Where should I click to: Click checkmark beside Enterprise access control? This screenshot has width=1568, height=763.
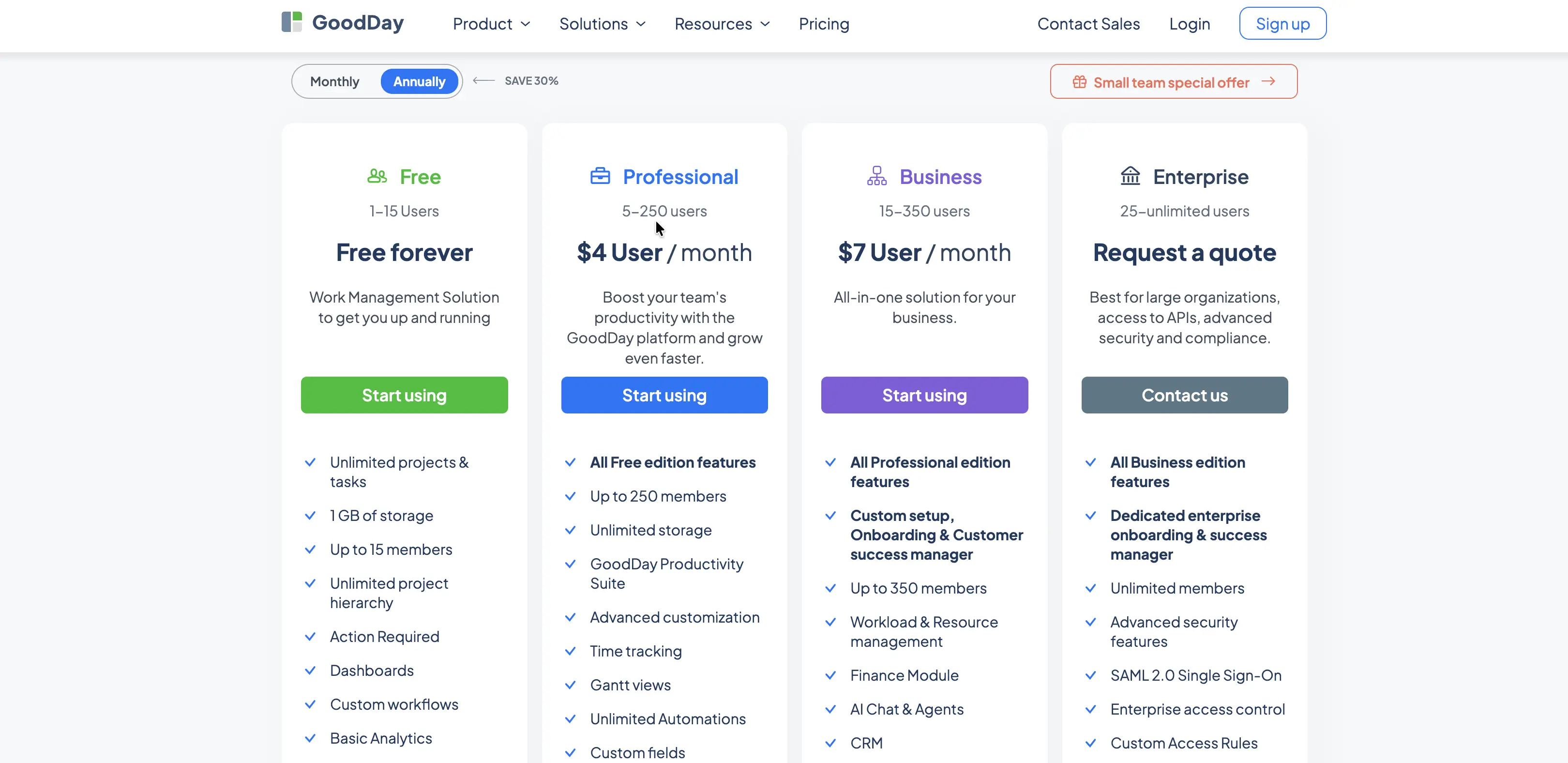coord(1091,709)
